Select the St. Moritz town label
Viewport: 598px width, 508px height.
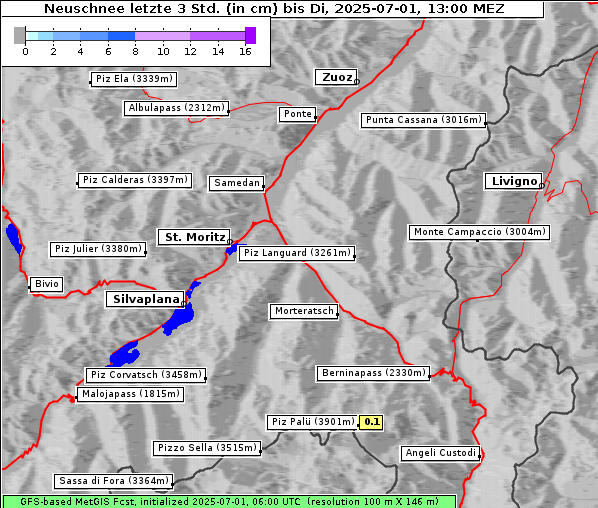pyautogui.click(x=195, y=237)
